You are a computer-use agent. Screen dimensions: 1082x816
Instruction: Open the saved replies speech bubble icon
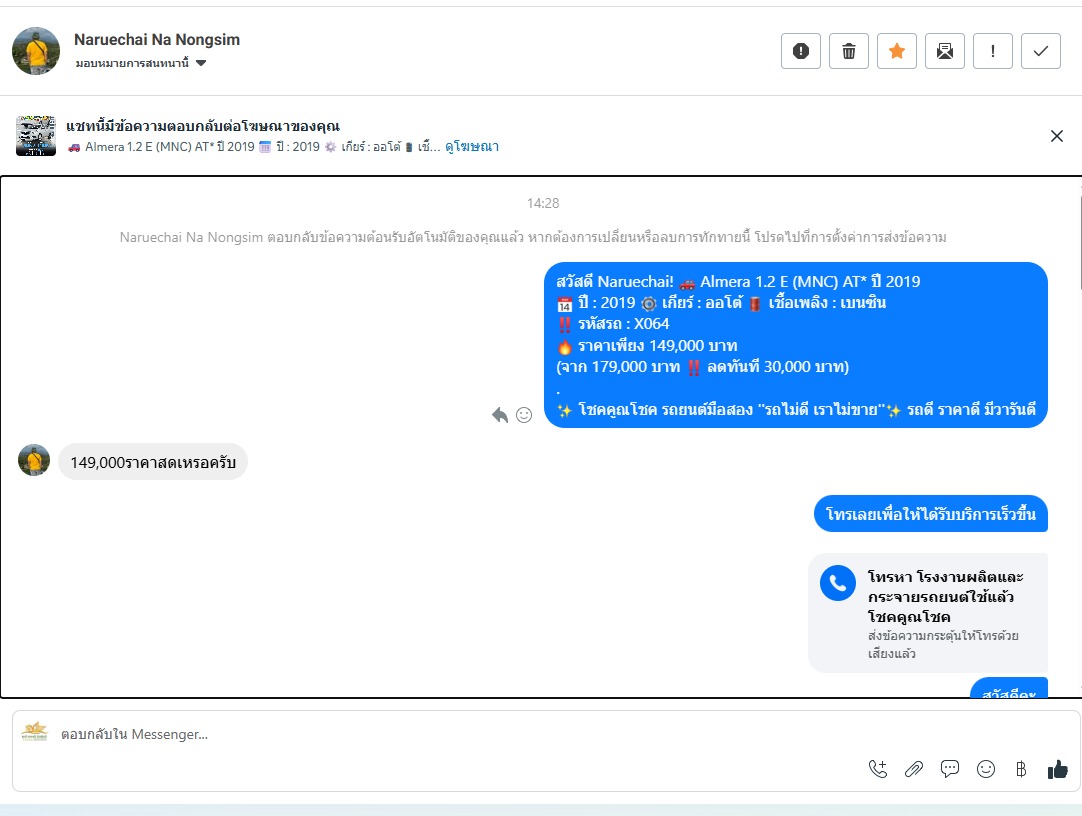click(x=950, y=768)
